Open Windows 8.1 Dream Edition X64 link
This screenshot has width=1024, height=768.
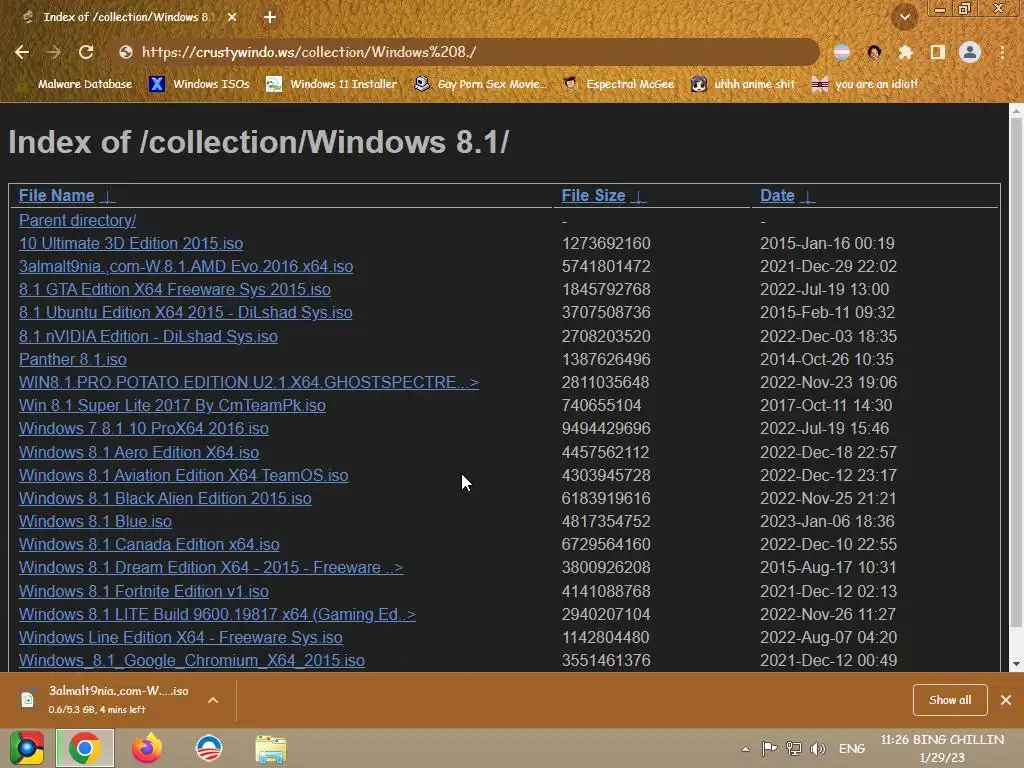pos(211,568)
